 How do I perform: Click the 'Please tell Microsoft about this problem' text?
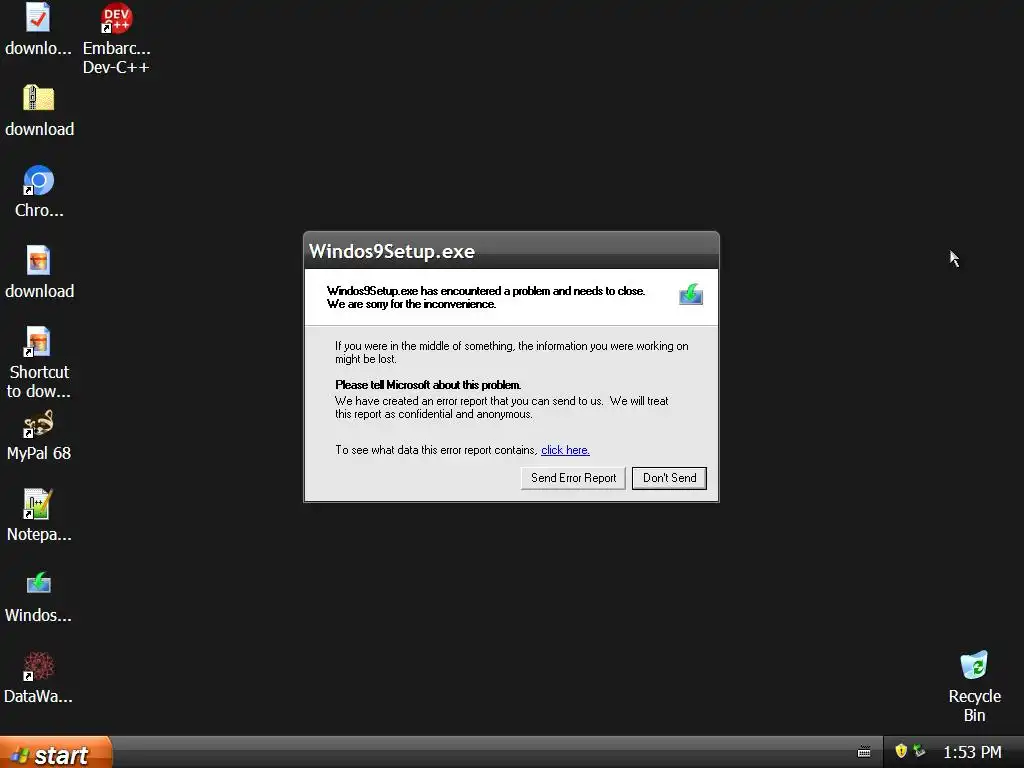click(x=428, y=385)
